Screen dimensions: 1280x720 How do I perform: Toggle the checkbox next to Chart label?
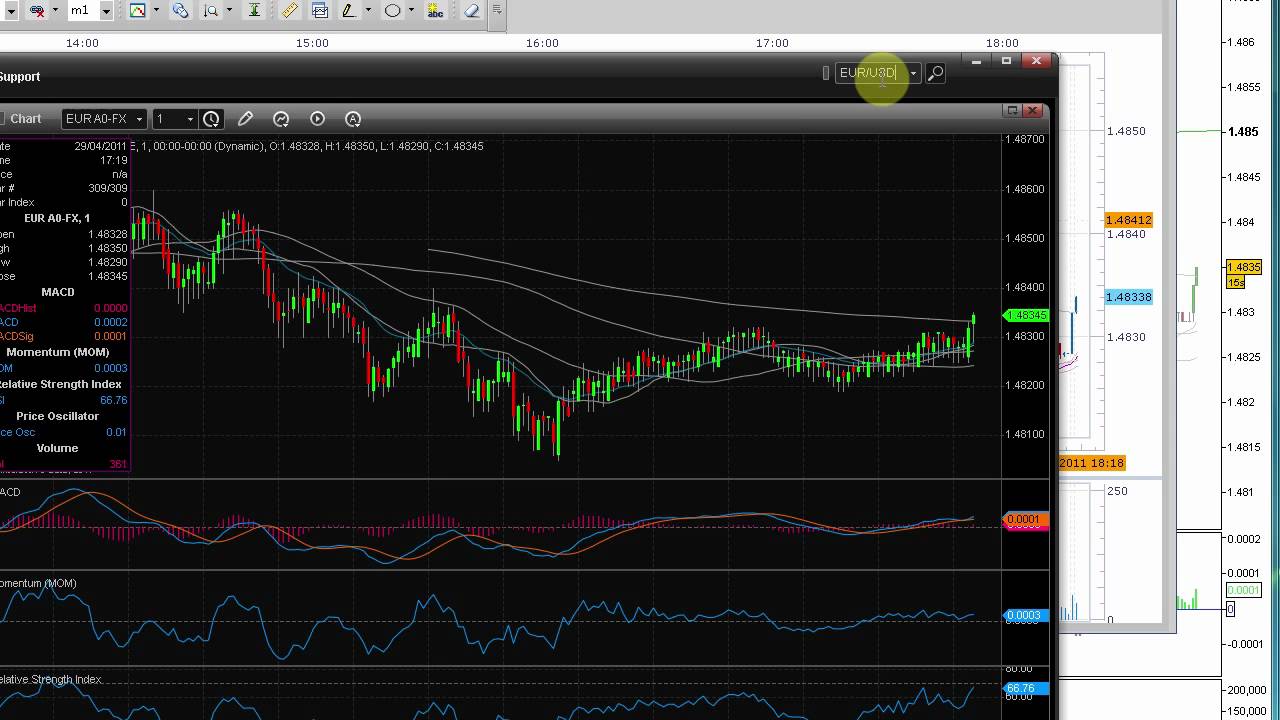pos(2,119)
